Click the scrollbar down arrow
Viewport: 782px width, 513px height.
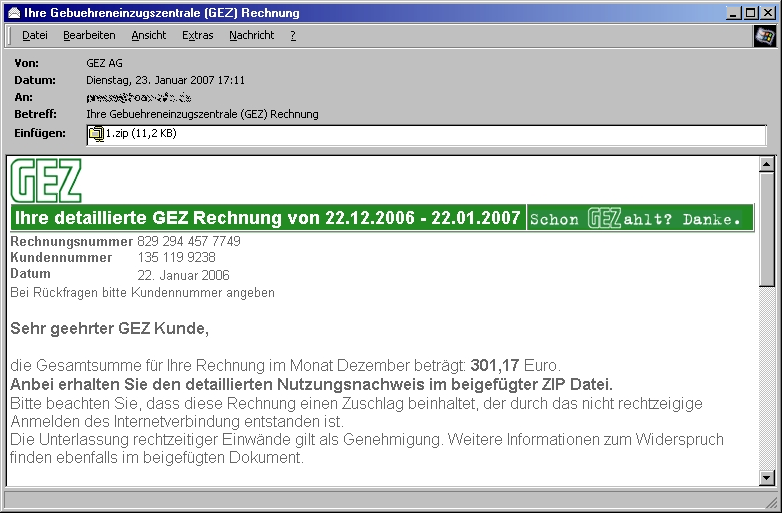767,478
